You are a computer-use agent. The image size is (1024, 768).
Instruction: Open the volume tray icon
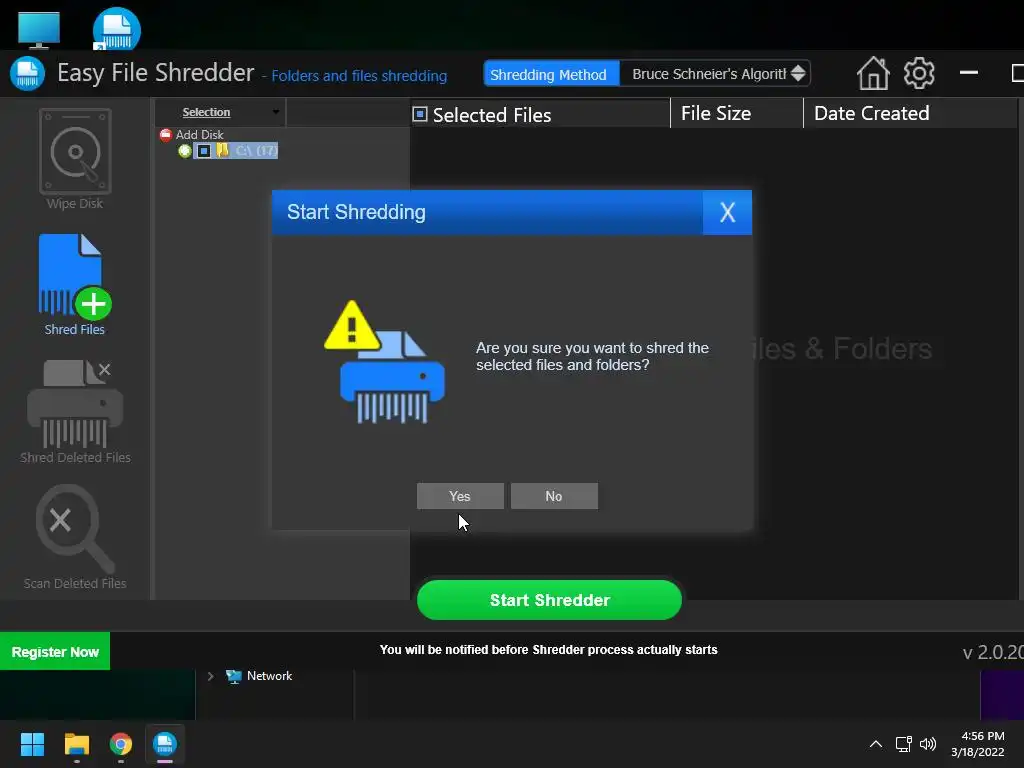coord(928,744)
